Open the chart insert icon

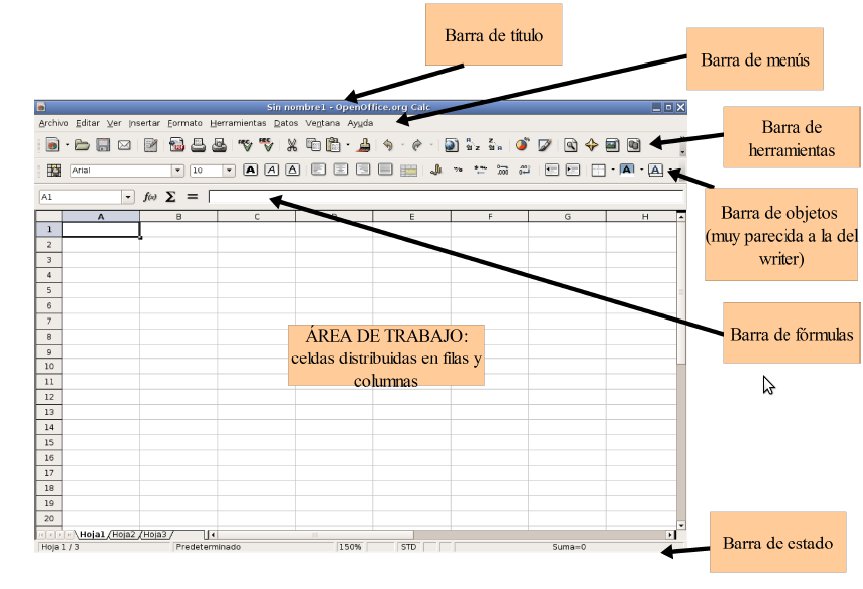[x=522, y=146]
